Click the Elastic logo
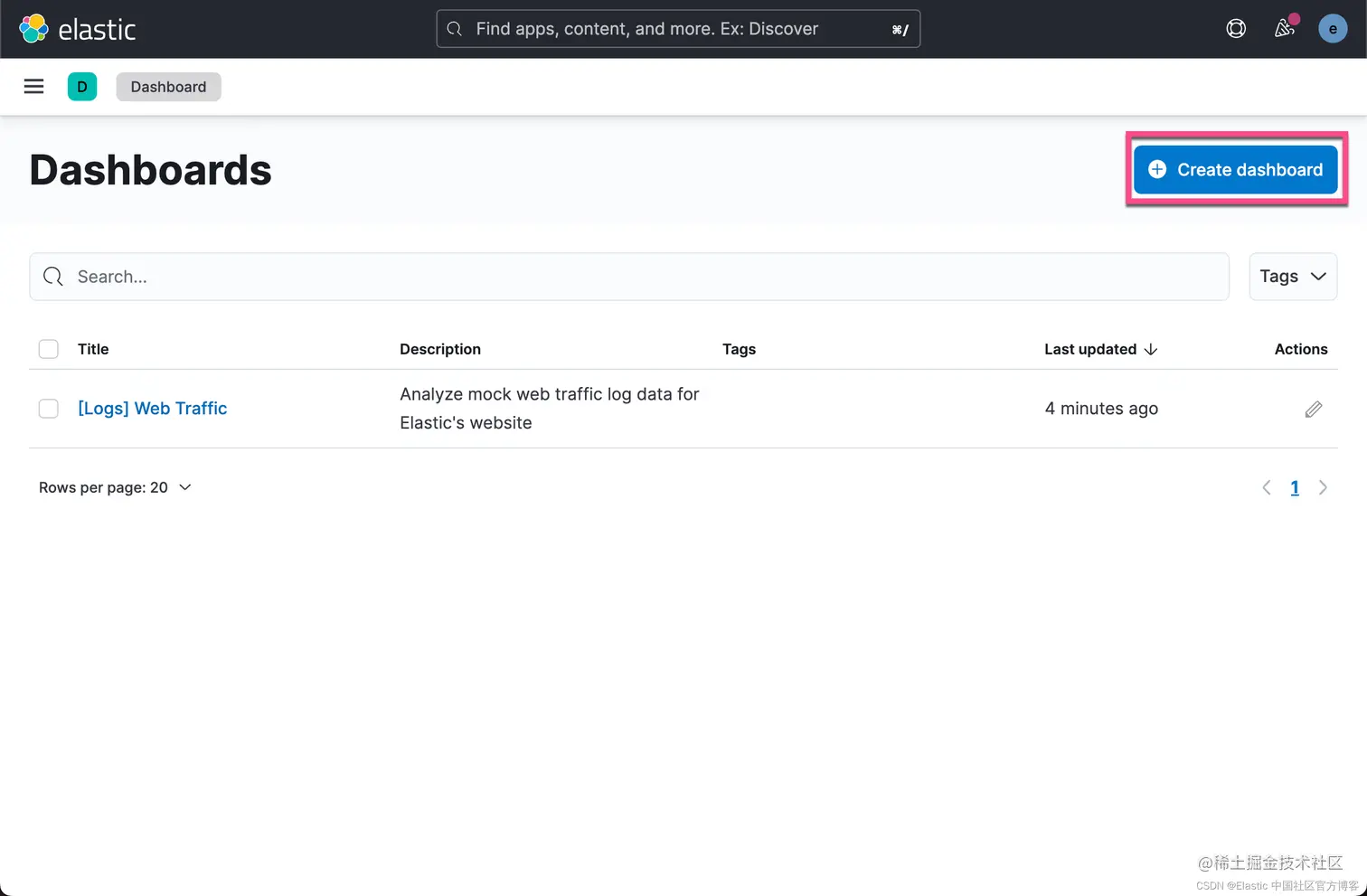 point(78,29)
